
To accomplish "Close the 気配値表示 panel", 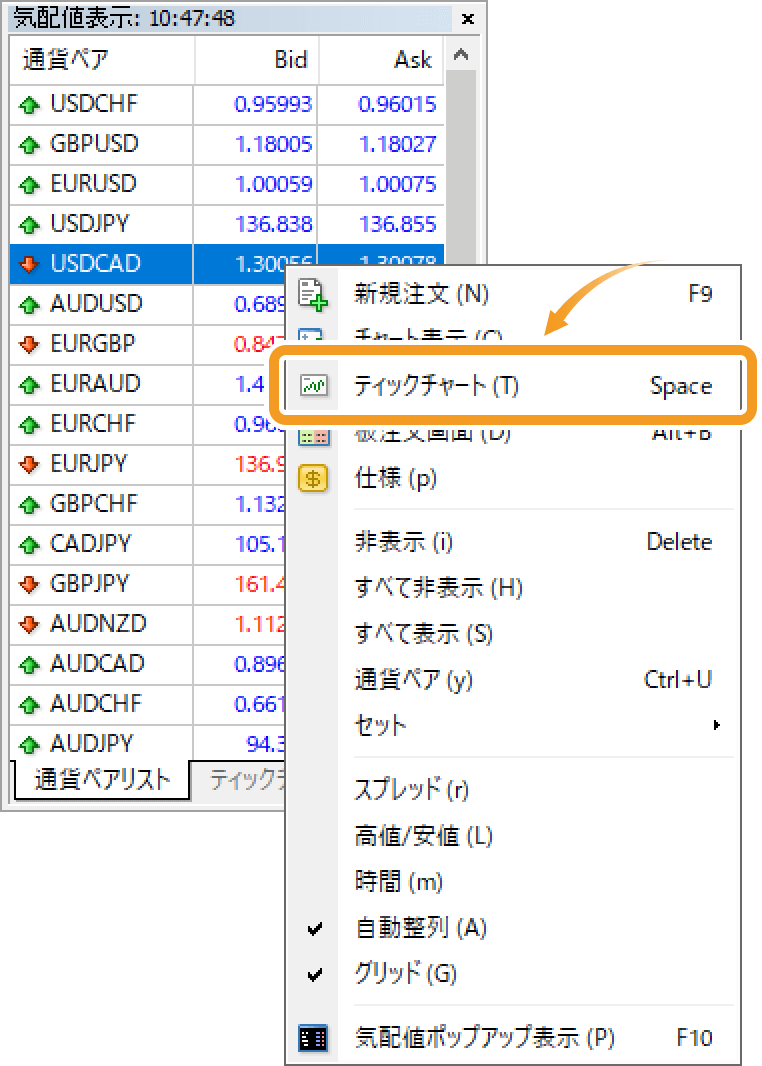I will pos(468,18).
